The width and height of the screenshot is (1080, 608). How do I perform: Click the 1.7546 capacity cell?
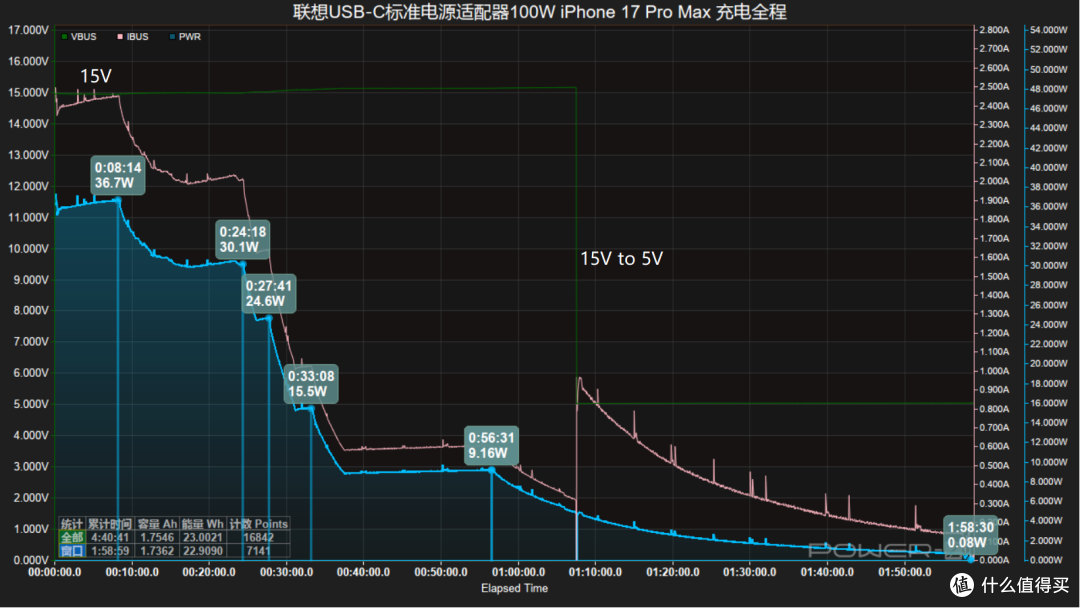coord(157,537)
